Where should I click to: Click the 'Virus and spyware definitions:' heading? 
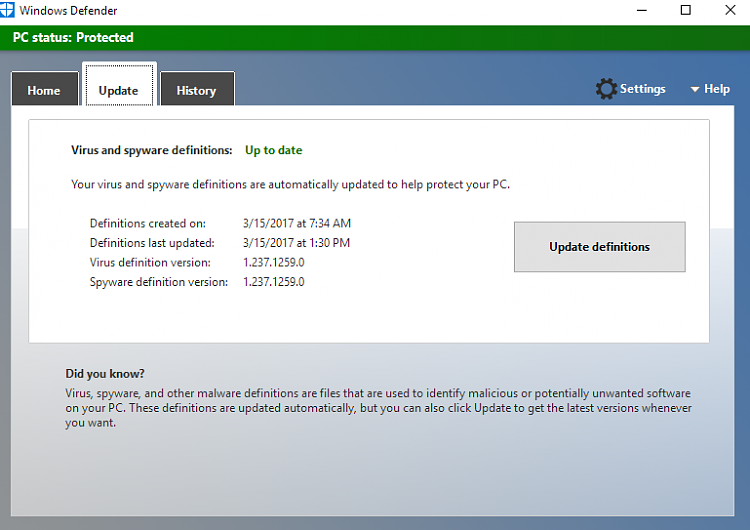click(152, 150)
